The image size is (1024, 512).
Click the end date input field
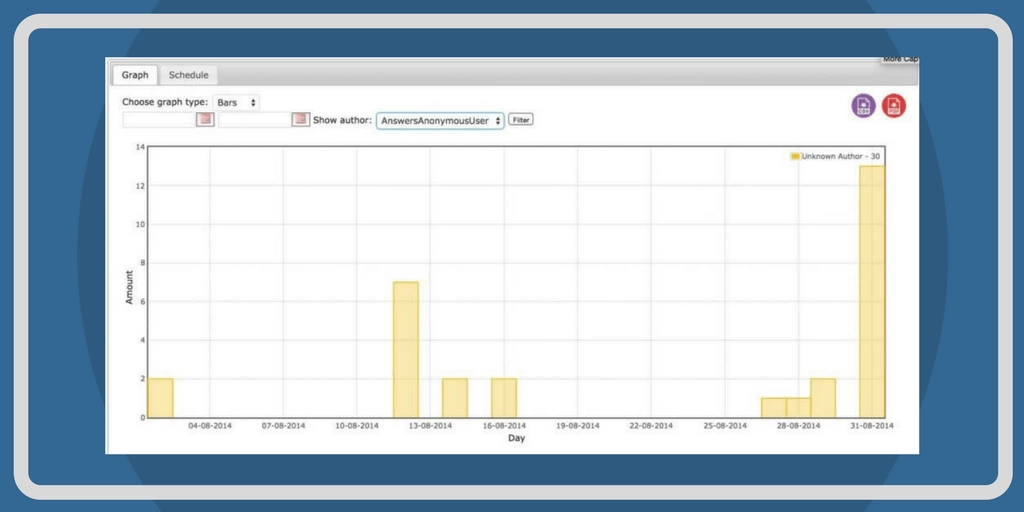pos(254,120)
